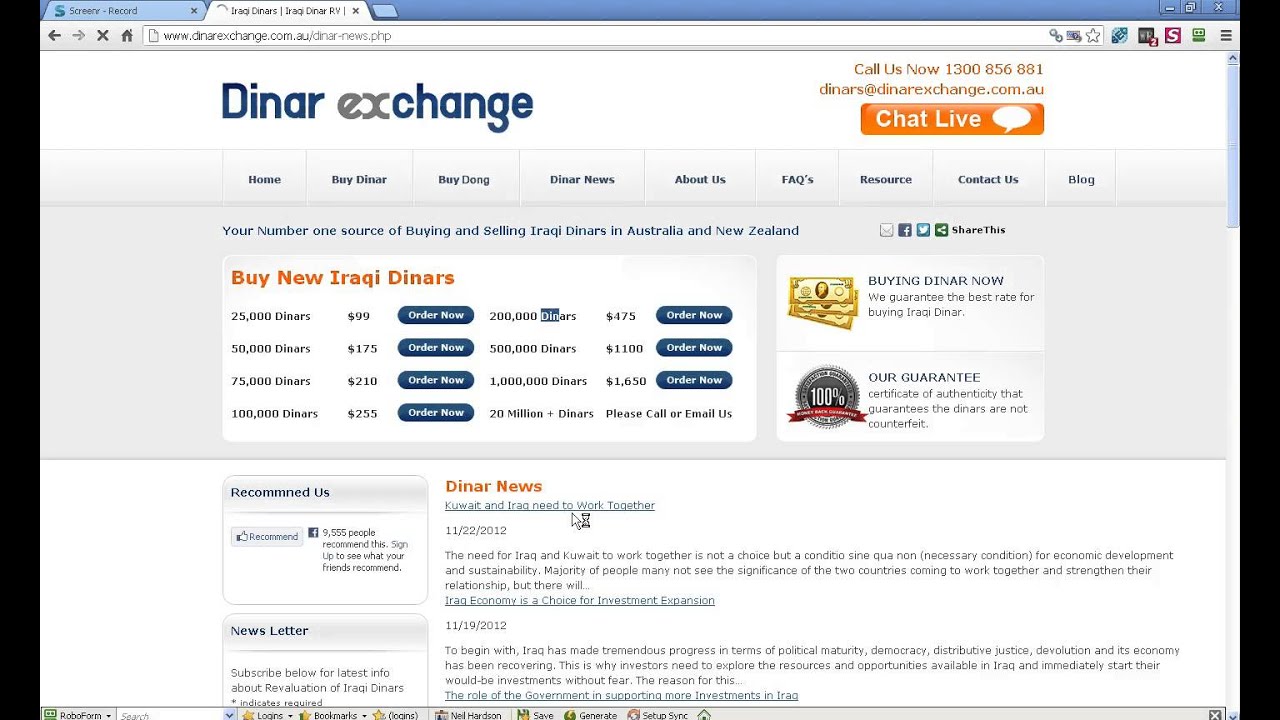
Task: Order 1,000,000 Dinars for $1,650
Action: (694, 380)
